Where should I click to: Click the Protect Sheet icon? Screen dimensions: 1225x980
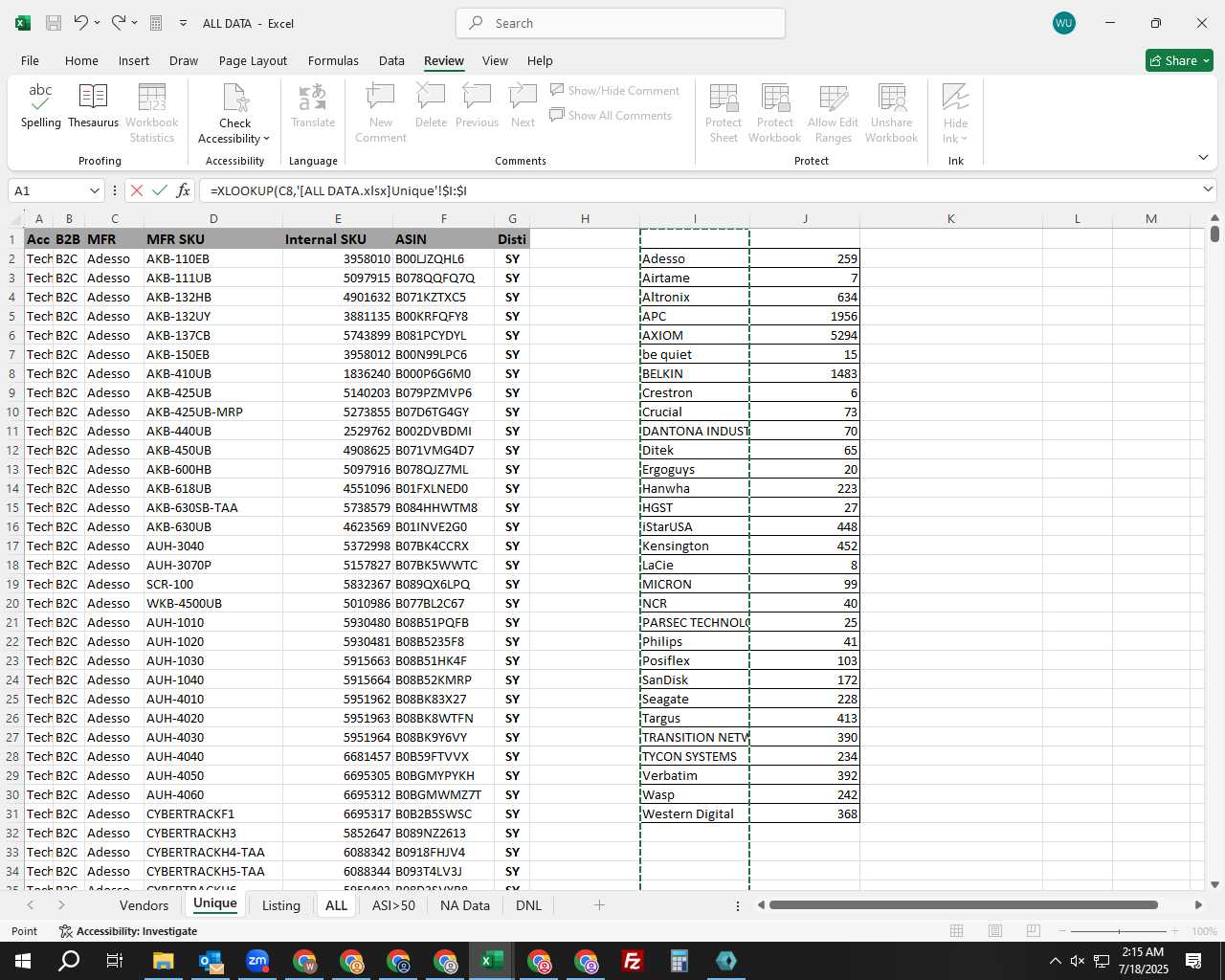[x=724, y=99]
